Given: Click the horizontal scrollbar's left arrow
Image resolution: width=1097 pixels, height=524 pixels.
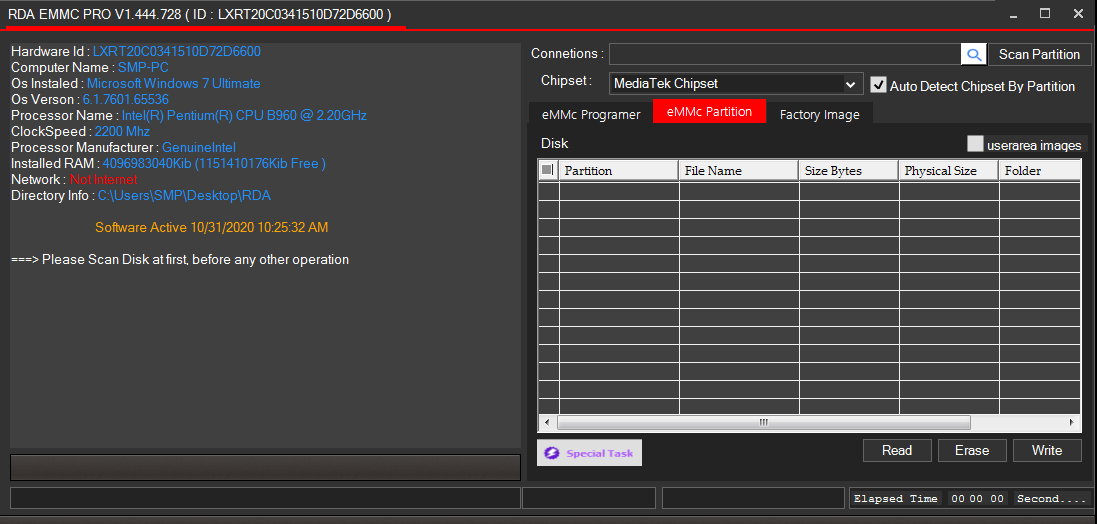Looking at the screenshot, I should click(x=546, y=423).
